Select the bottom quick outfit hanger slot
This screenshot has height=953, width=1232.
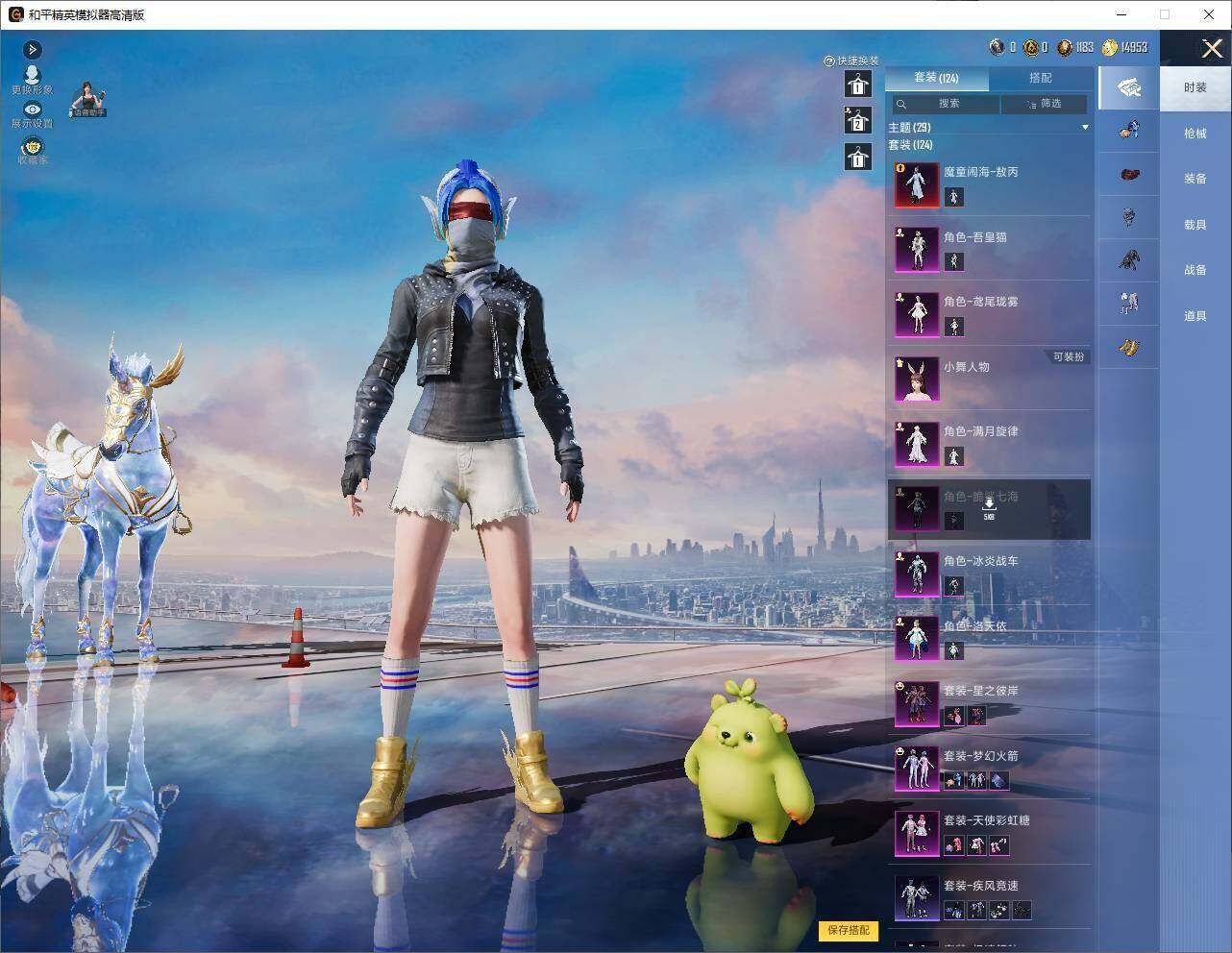point(857,157)
